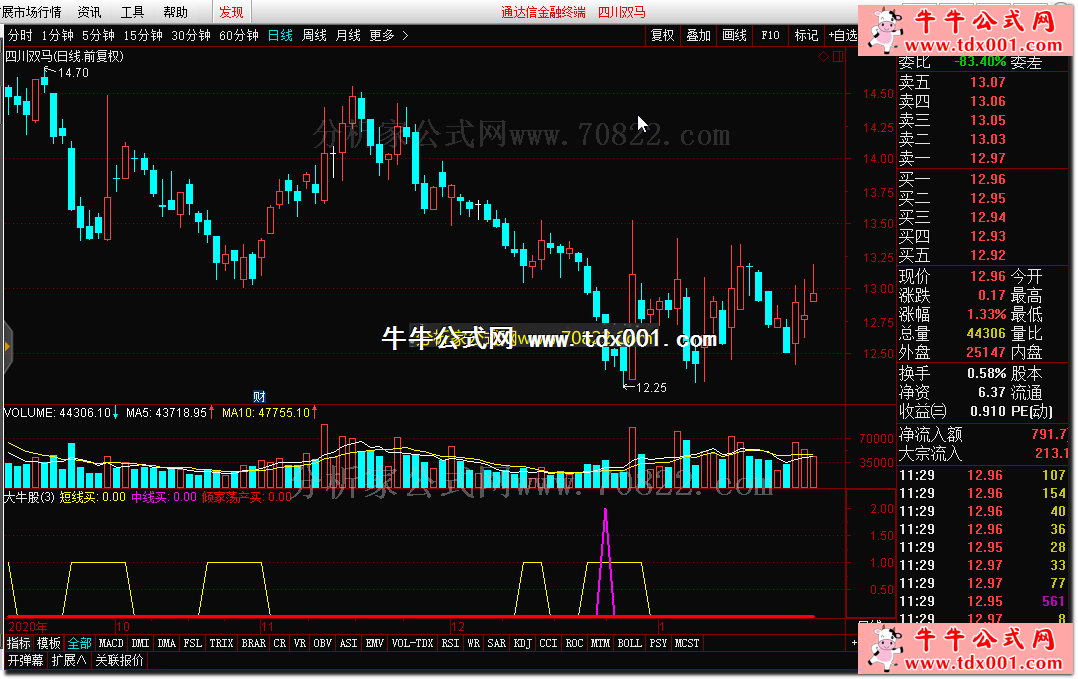Click the VOLUME: 44306.10 label
The height and width of the screenshot is (679, 1078).
click(x=57, y=412)
